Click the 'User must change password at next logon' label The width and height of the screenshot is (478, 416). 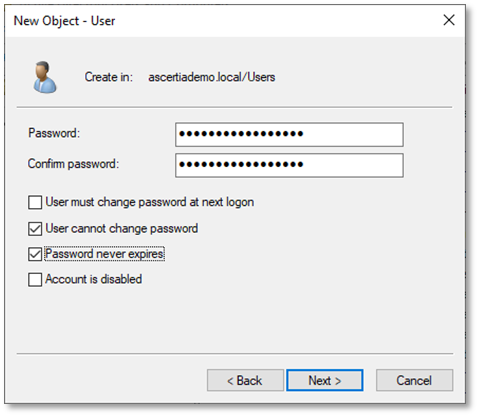coord(150,202)
